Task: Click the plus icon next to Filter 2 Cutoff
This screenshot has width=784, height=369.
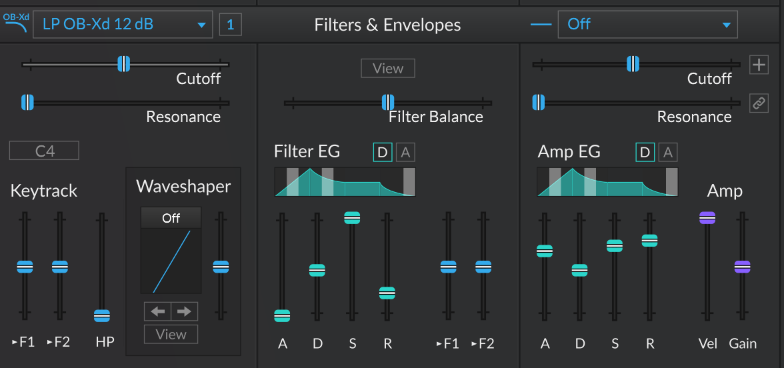Action: coord(759,65)
